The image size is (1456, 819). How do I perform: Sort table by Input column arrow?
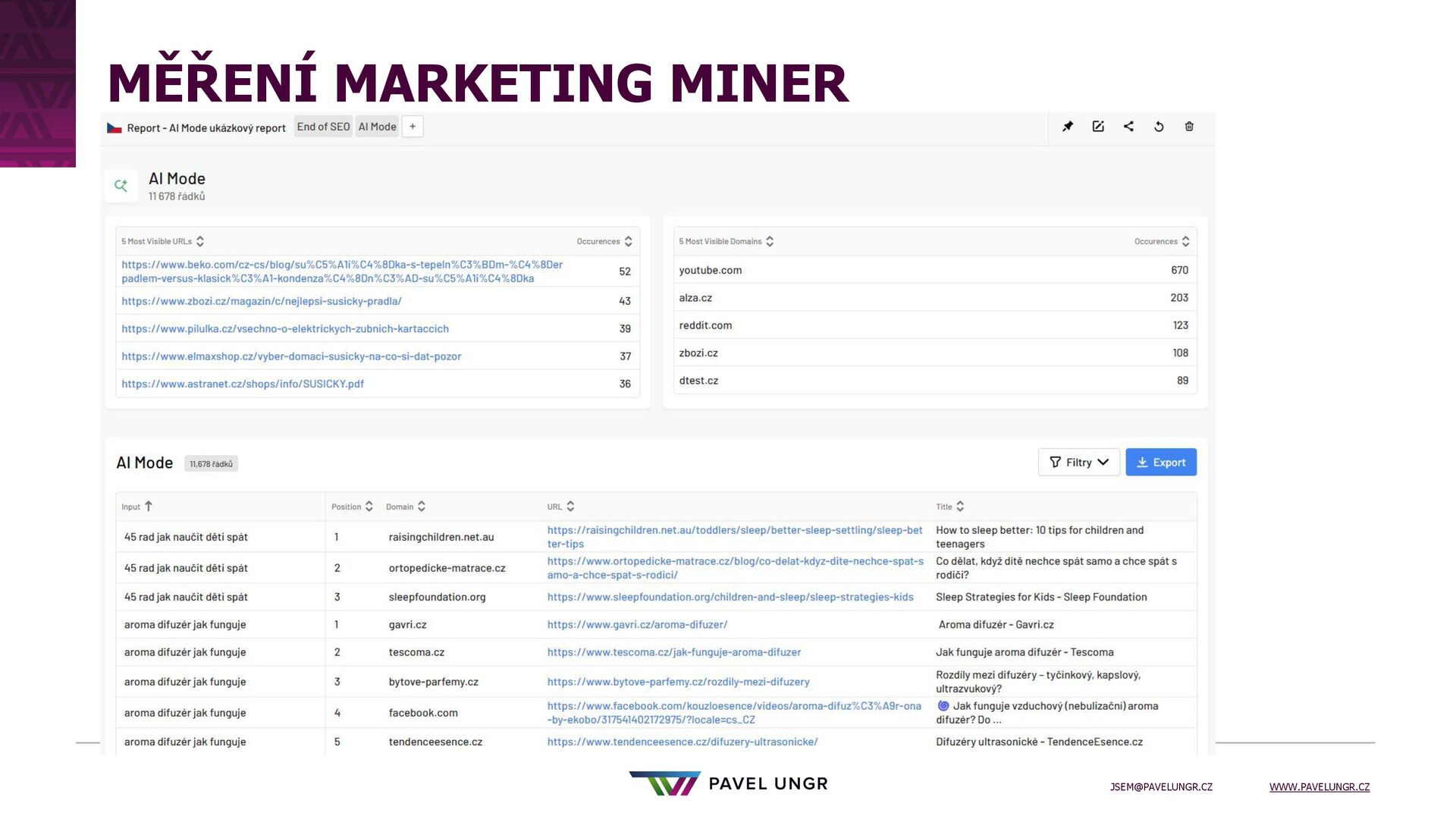point(149,507)
